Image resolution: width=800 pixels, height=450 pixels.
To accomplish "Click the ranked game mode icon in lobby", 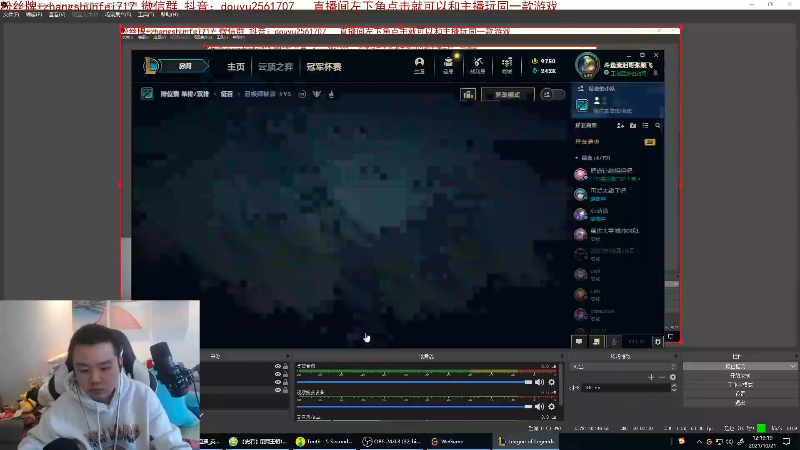I will [x=147, y=94].
